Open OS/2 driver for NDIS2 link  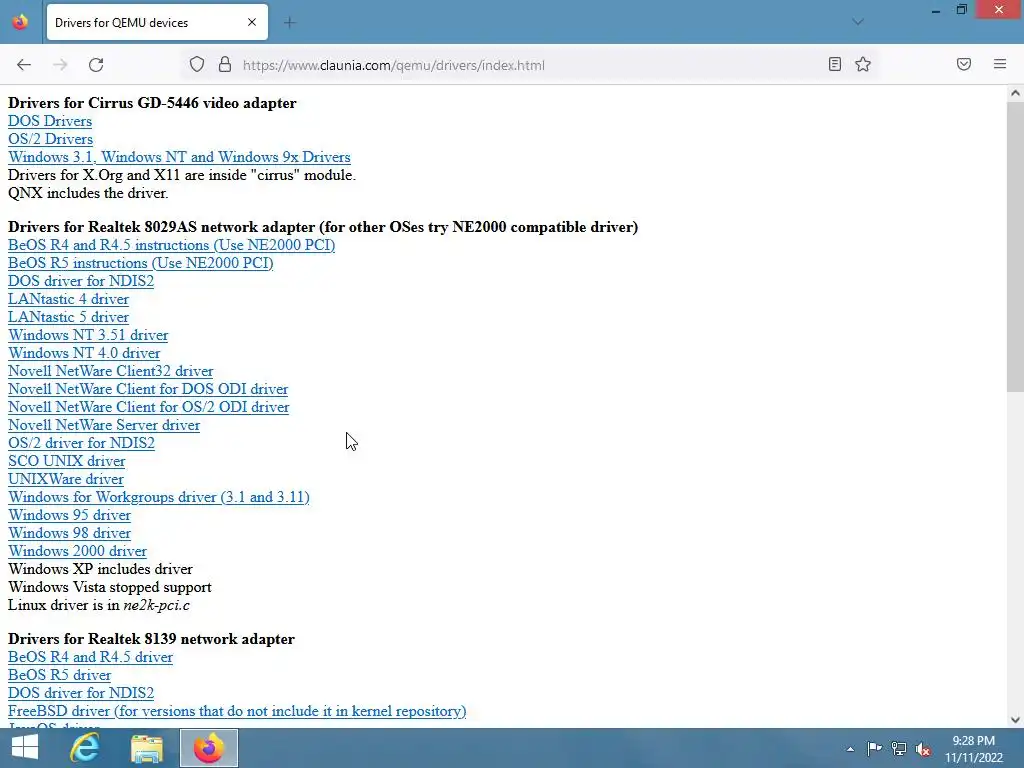point(82,443)
